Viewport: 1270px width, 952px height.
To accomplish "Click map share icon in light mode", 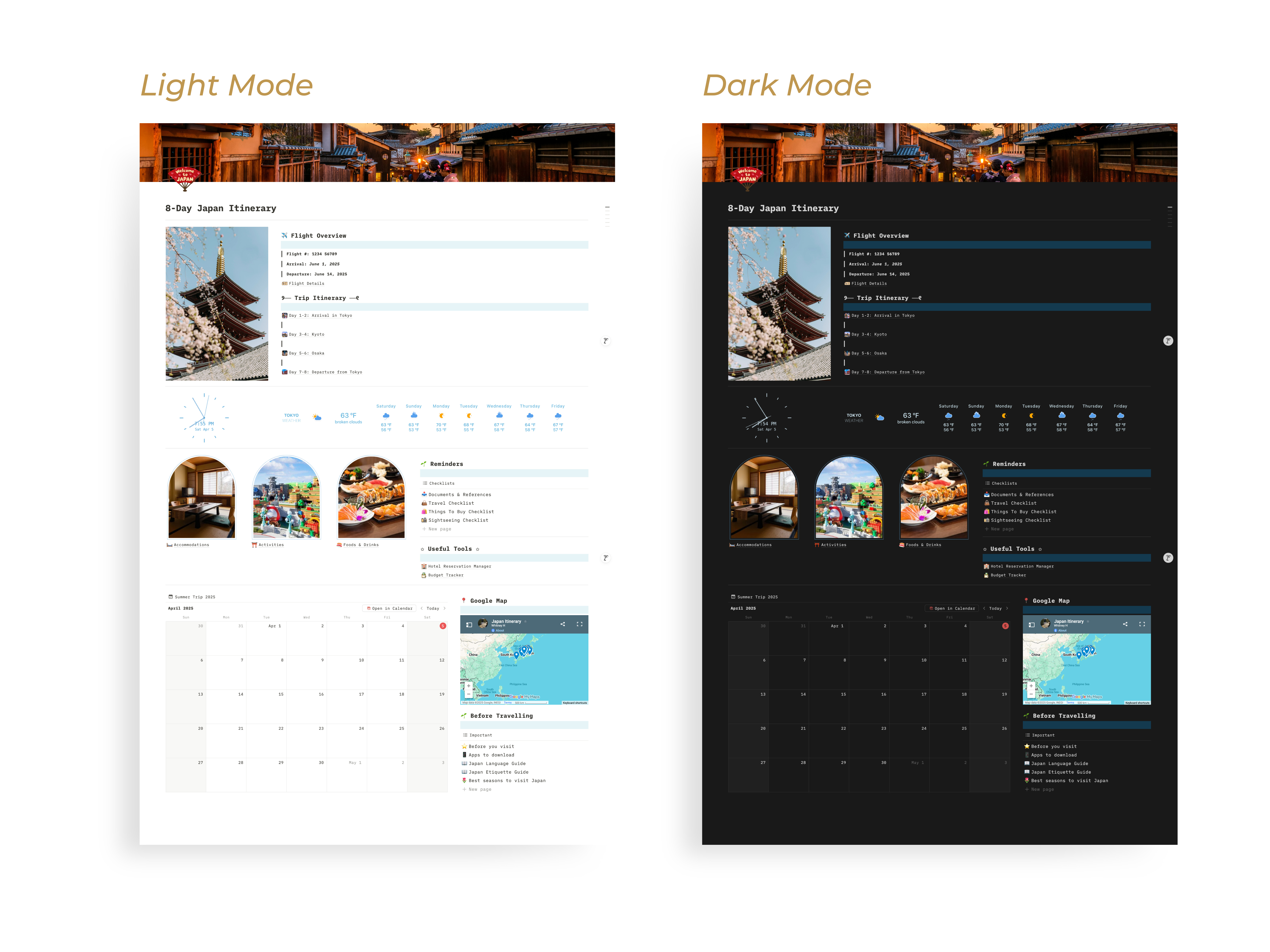I will click(x=563, y=624).
